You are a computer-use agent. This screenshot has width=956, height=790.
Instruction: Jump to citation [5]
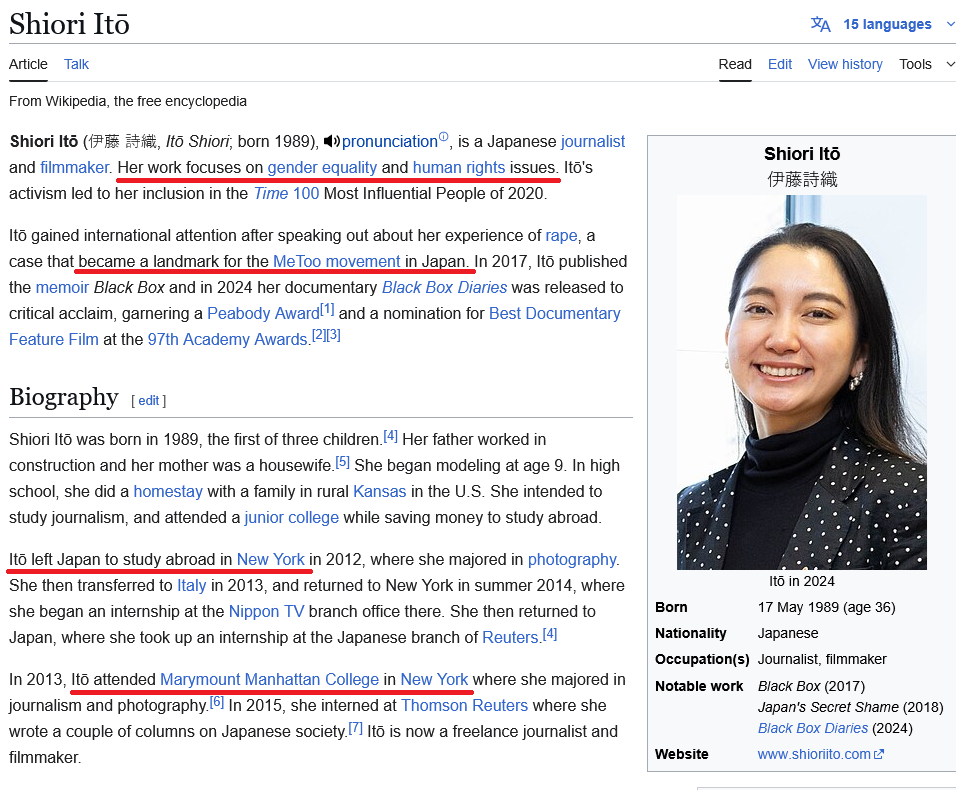343,461
